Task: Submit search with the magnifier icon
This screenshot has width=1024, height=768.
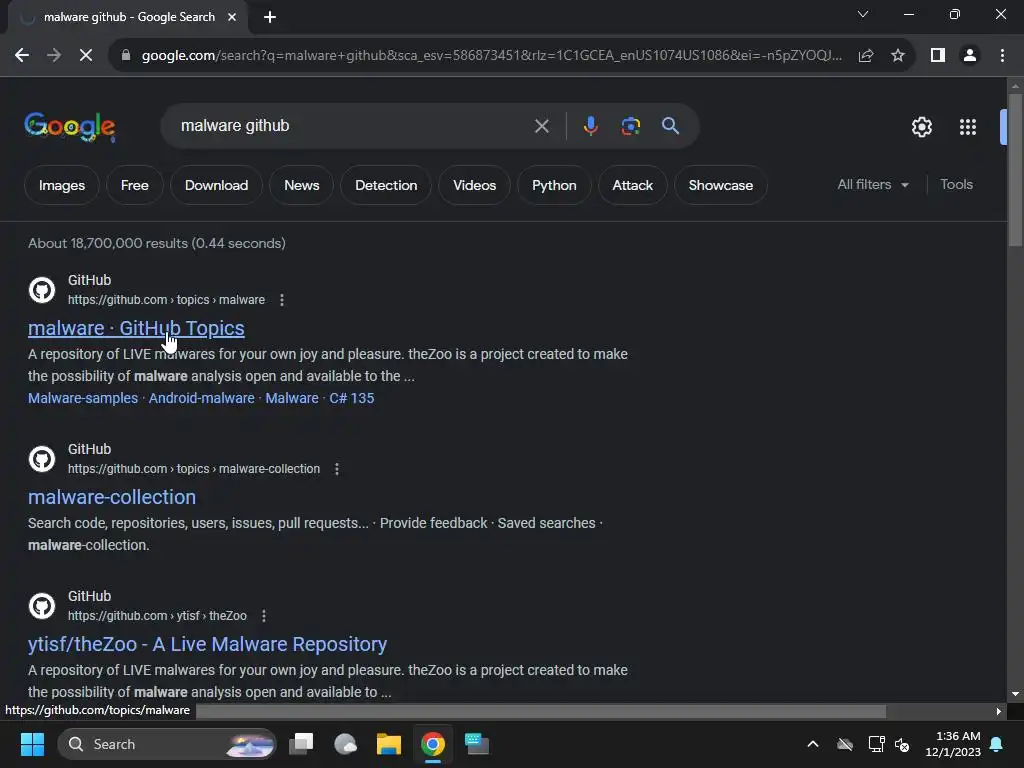Action: point(671,126)
